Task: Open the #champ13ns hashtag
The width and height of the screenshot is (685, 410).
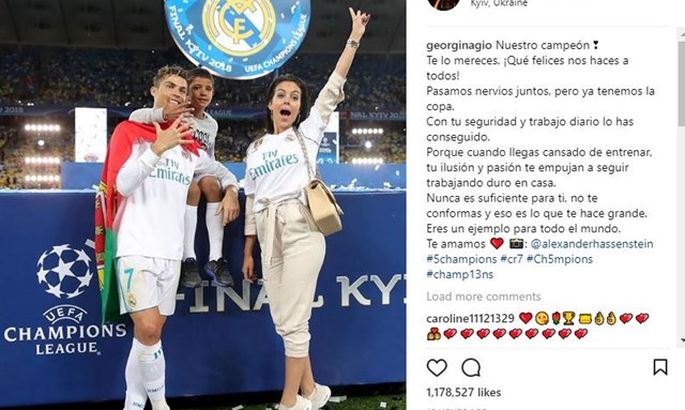Action: pos(460,274)
